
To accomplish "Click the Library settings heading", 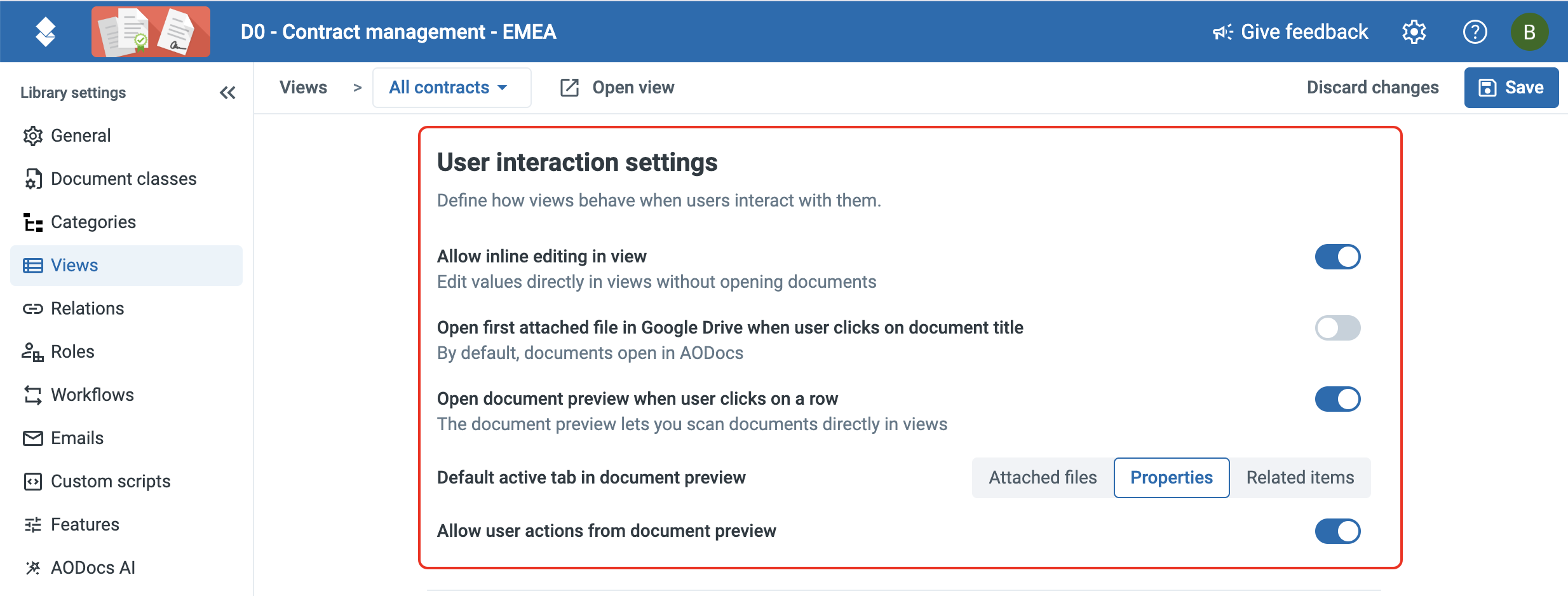I will [73, 93].
